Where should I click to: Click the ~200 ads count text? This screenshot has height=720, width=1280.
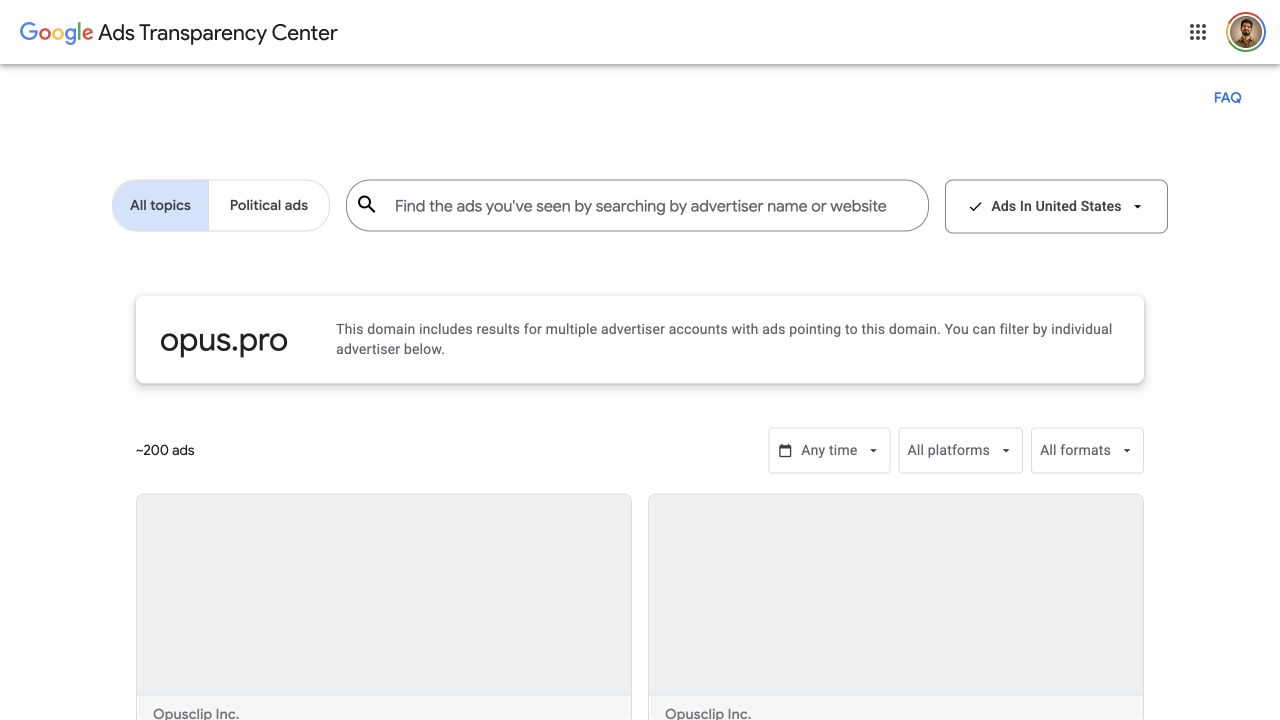(x=165, y=450)
